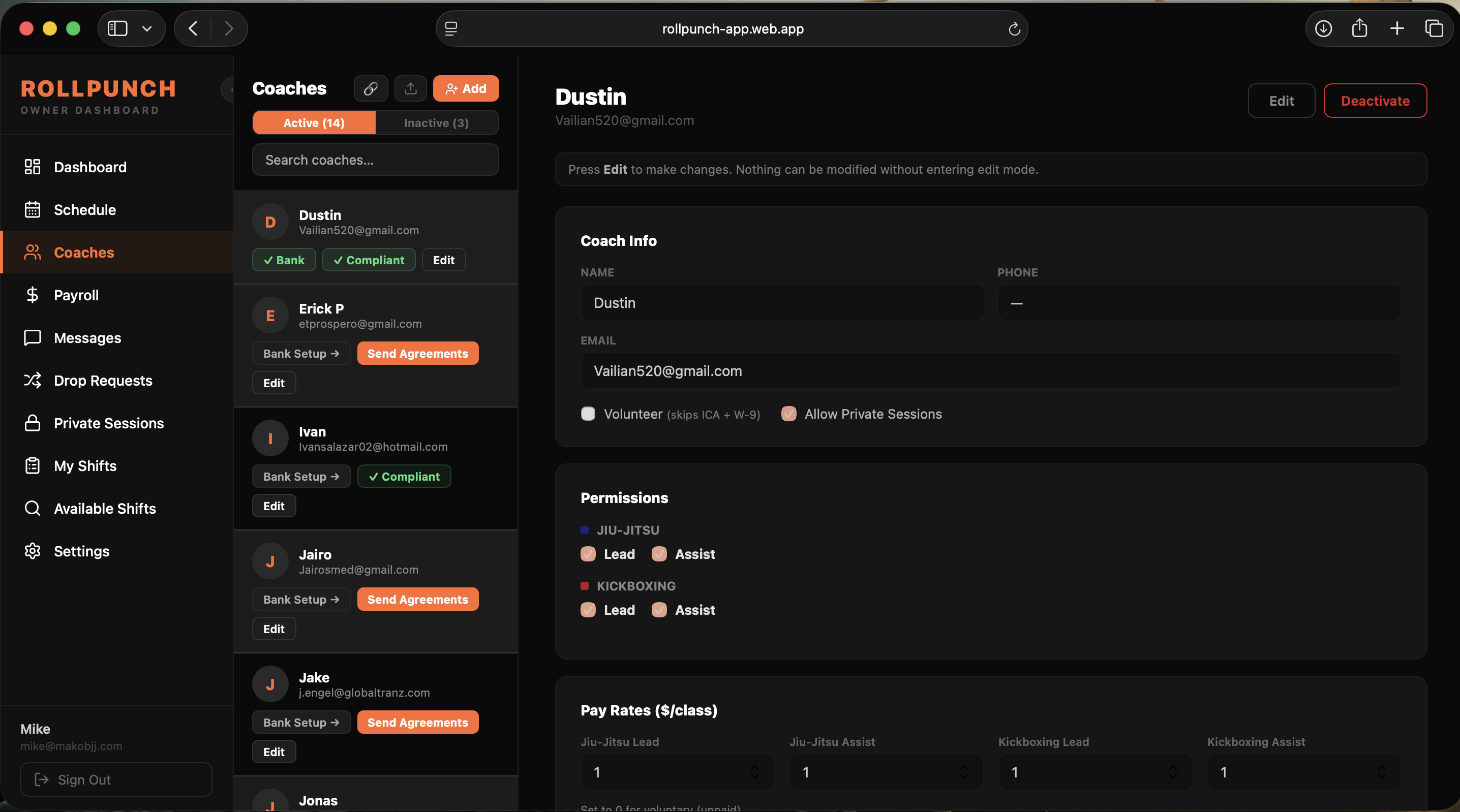Open Bank Setup for Ivan

pyautogui.click(x=301, y=477)
